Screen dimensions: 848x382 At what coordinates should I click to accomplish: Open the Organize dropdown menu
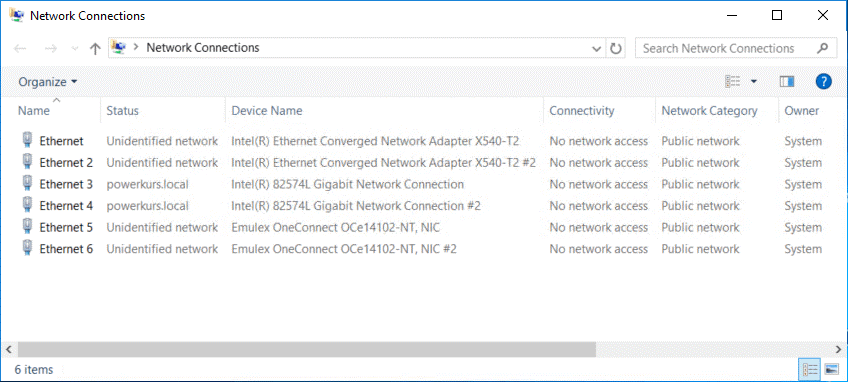(x=48, y=82)
